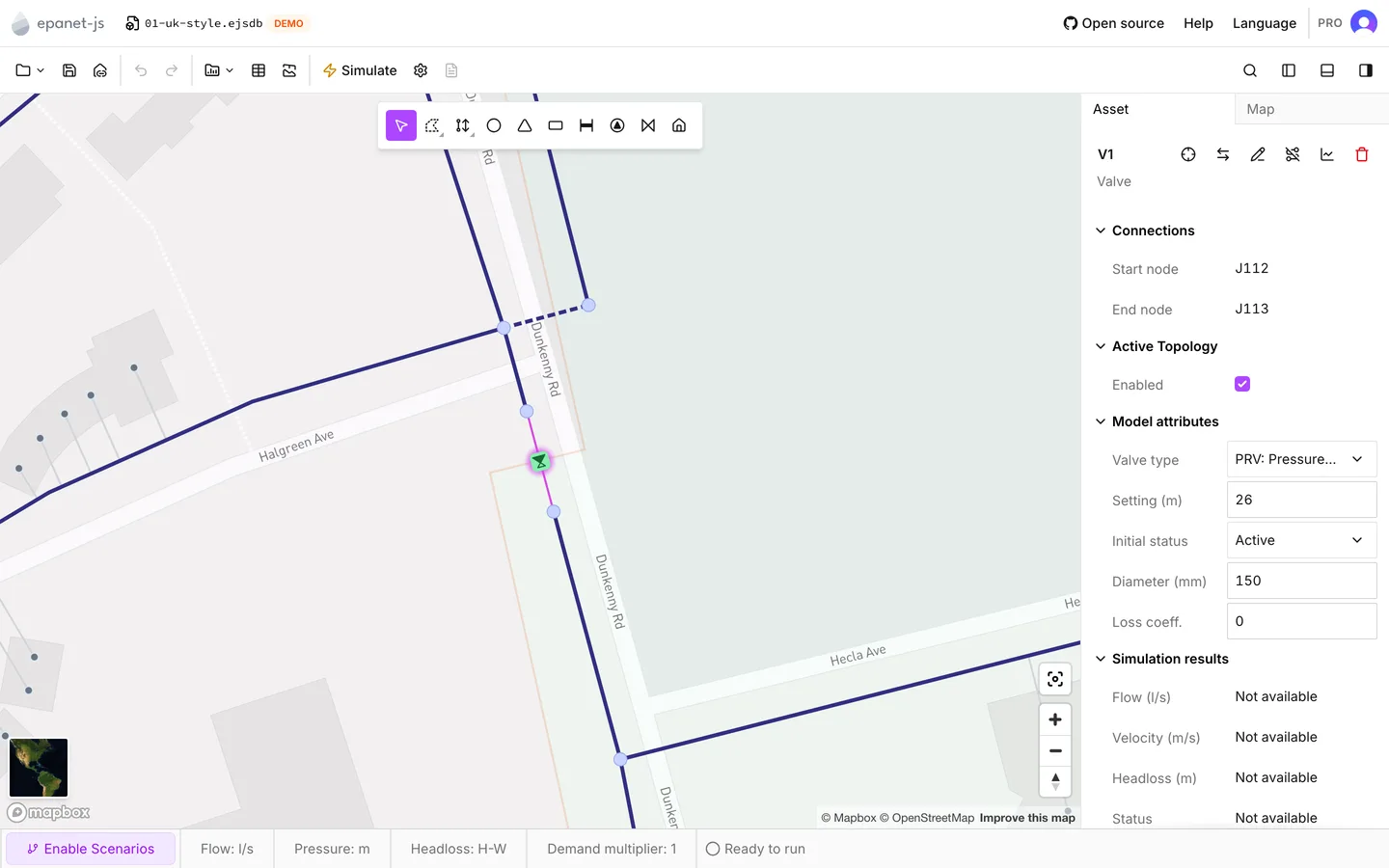The height and width of the screenshot is (868, 1389).
Task: Redo the last action
Action: [172, 70]
